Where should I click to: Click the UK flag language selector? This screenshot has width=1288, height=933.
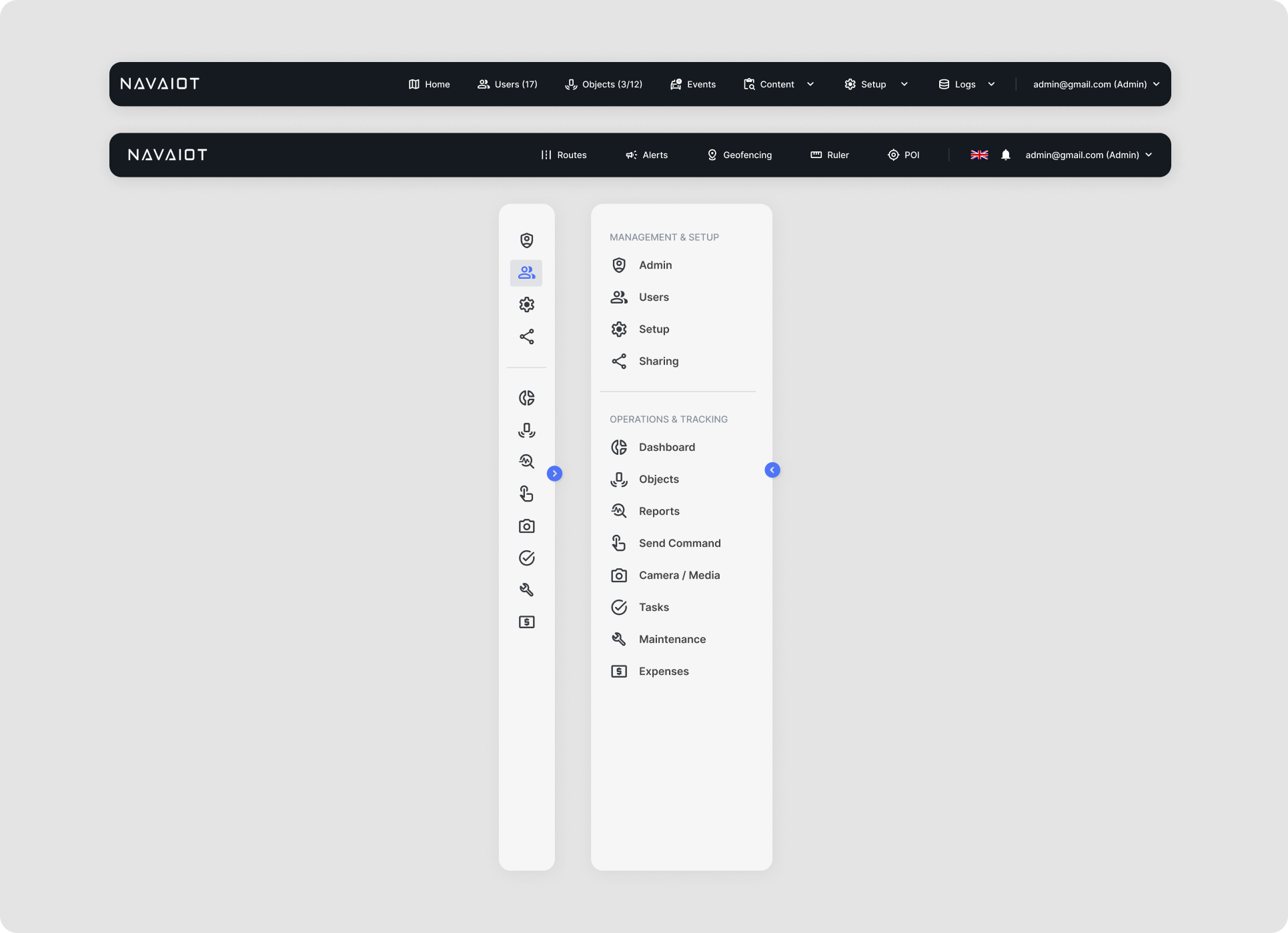(979, 155)
